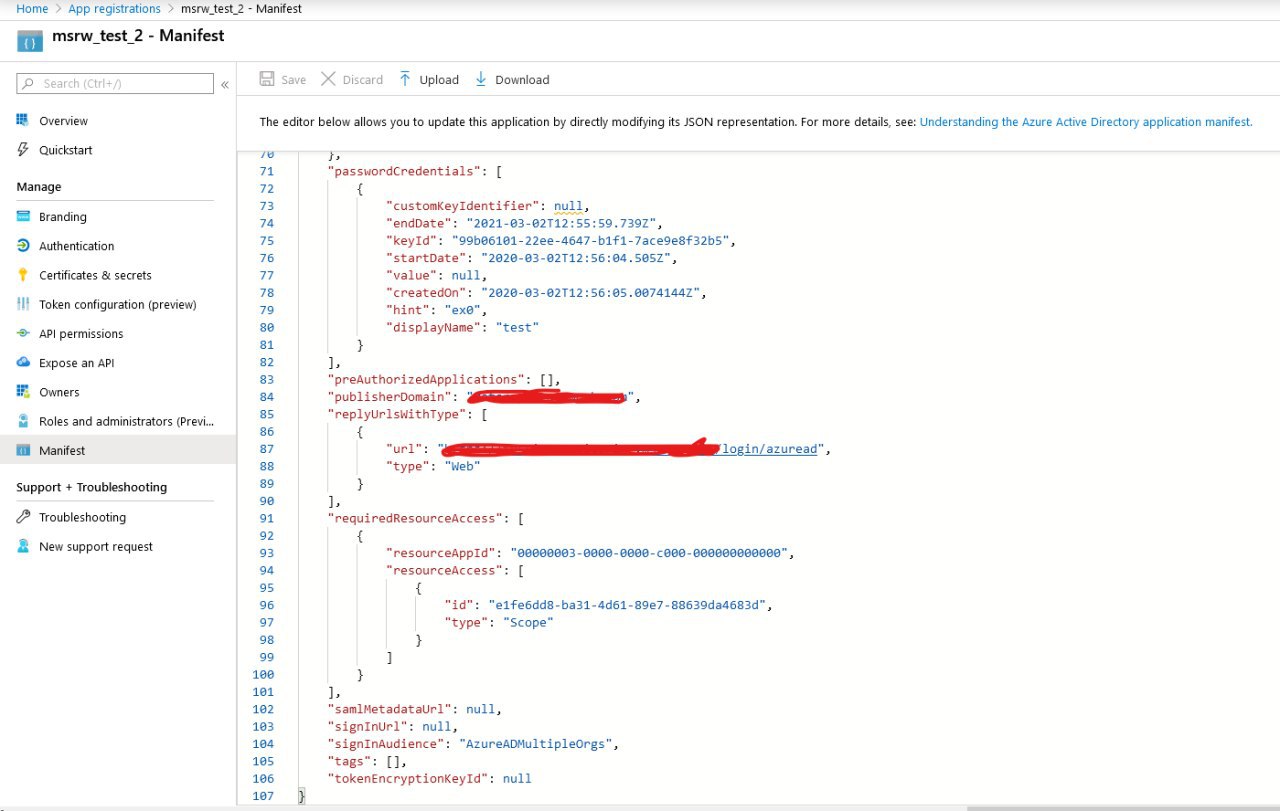Open API permissions page

pos(81,333)
